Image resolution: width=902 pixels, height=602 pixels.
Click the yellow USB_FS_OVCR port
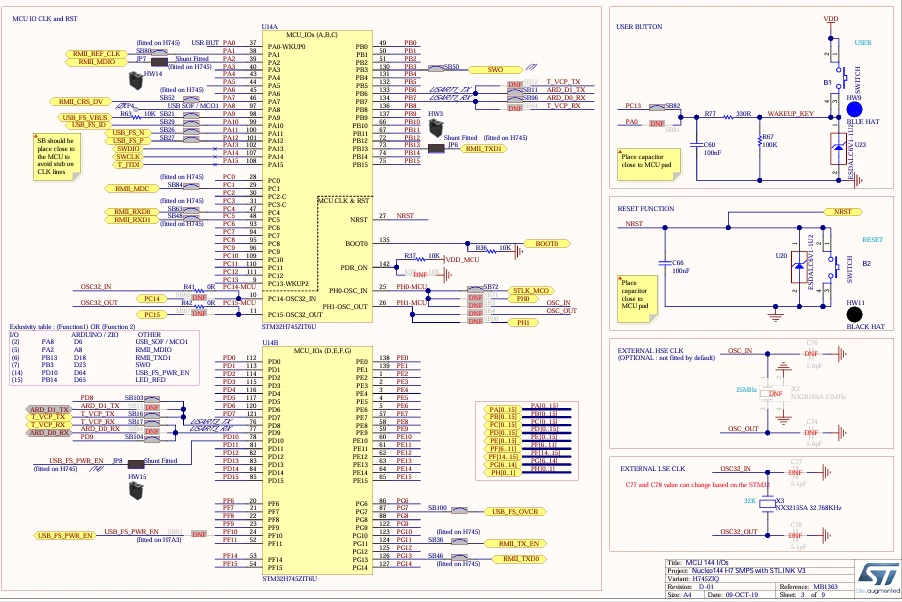click(515, 511)
